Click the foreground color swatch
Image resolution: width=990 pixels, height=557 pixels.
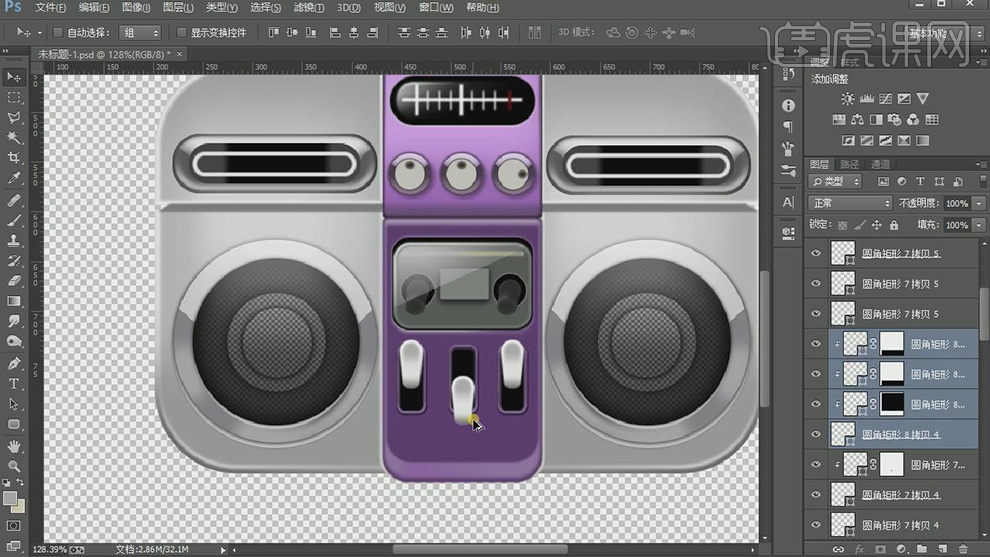(x=10, y=497)
